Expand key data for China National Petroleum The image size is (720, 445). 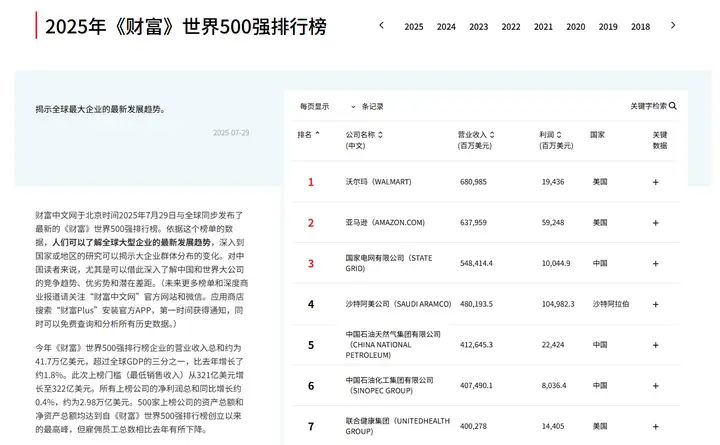pos(656,345)
